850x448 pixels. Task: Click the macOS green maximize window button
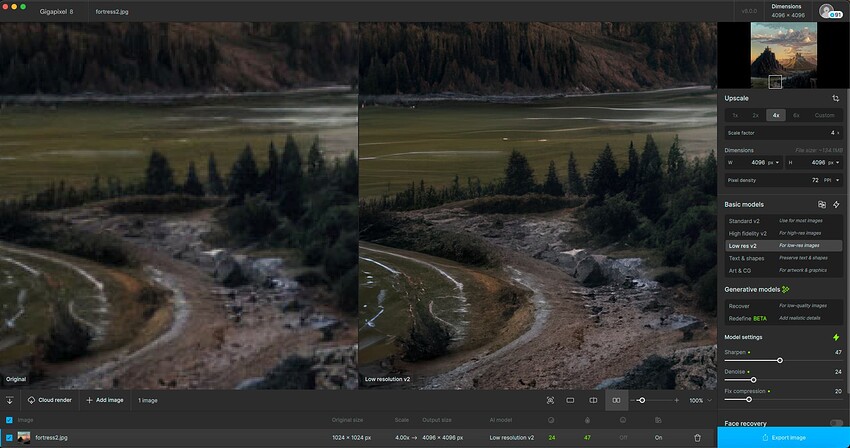[23, 7]
